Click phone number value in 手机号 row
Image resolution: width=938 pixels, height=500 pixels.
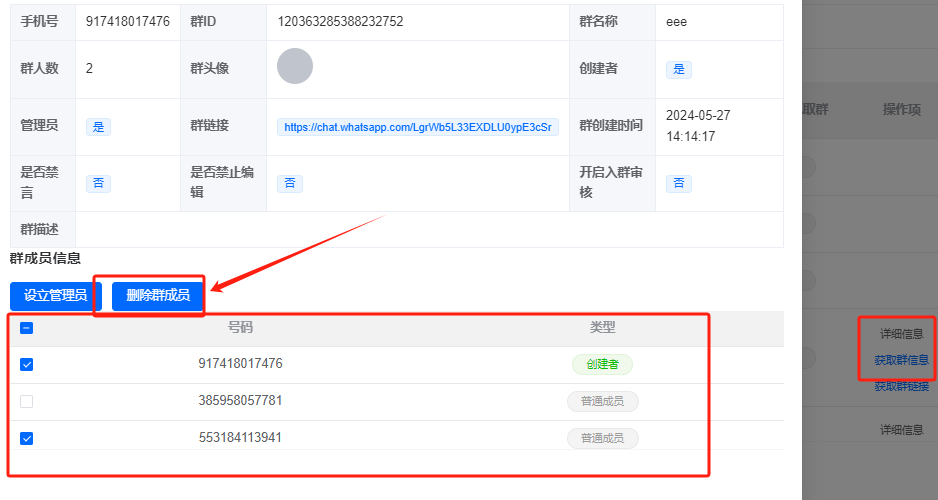(x=127, y=22)
